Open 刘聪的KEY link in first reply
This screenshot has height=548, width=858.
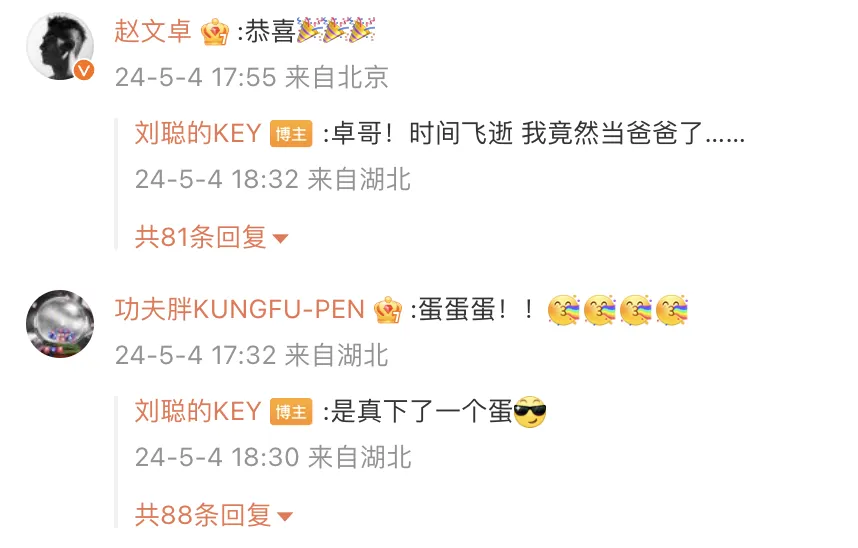point(198,134)
